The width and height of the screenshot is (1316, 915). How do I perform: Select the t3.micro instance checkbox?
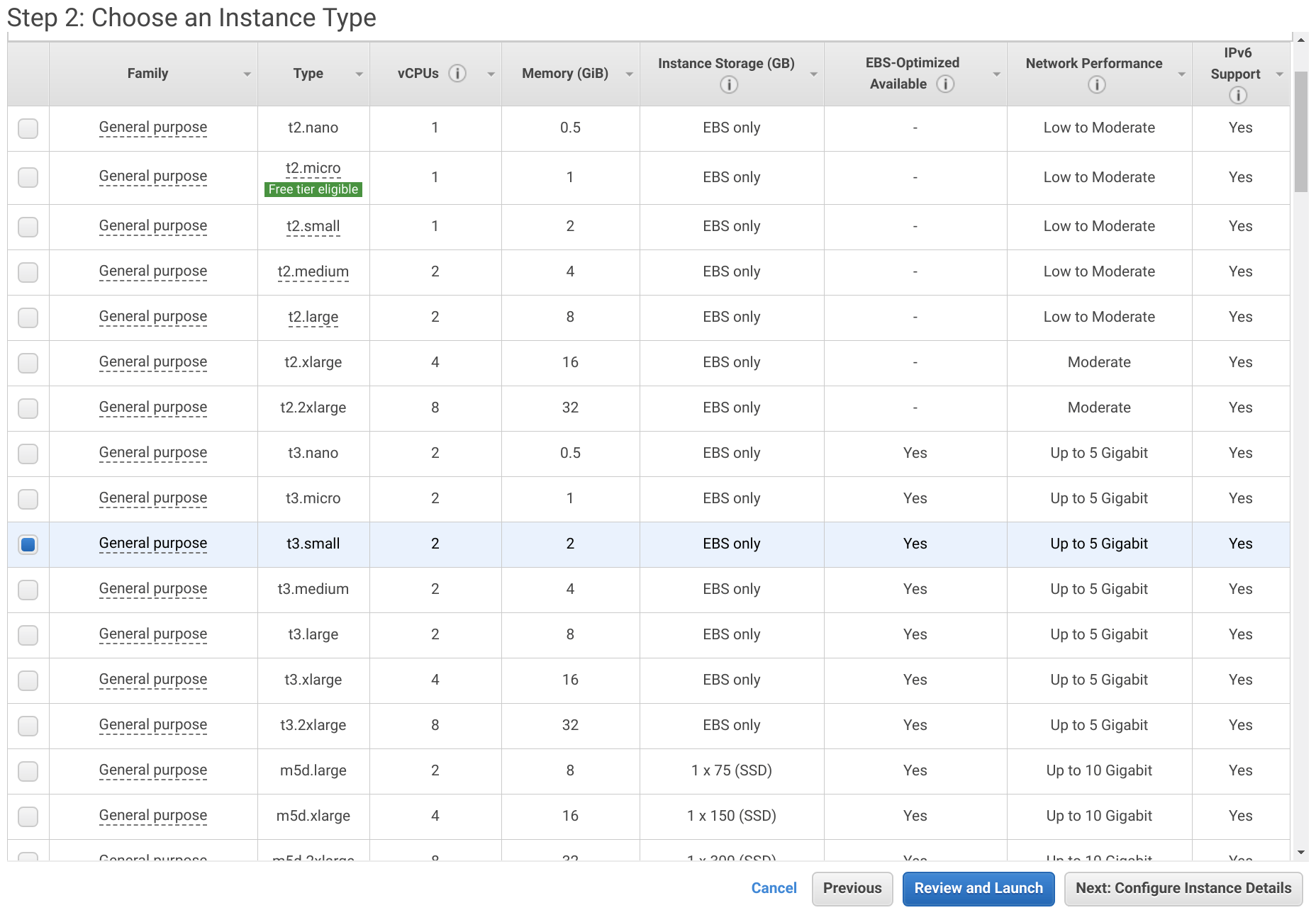(28, 499)
